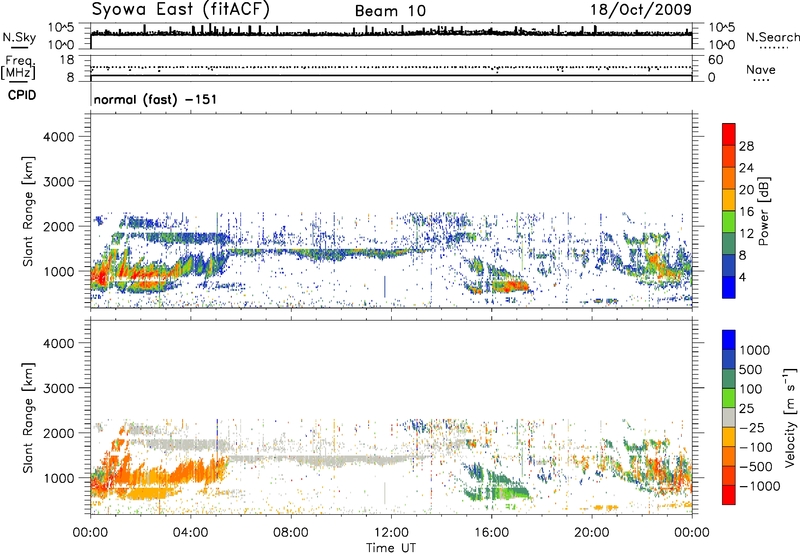Click the left '10^5' noise axis value
Image resolution: width=800 pixels, height=554 pixels.
point(61,27)
